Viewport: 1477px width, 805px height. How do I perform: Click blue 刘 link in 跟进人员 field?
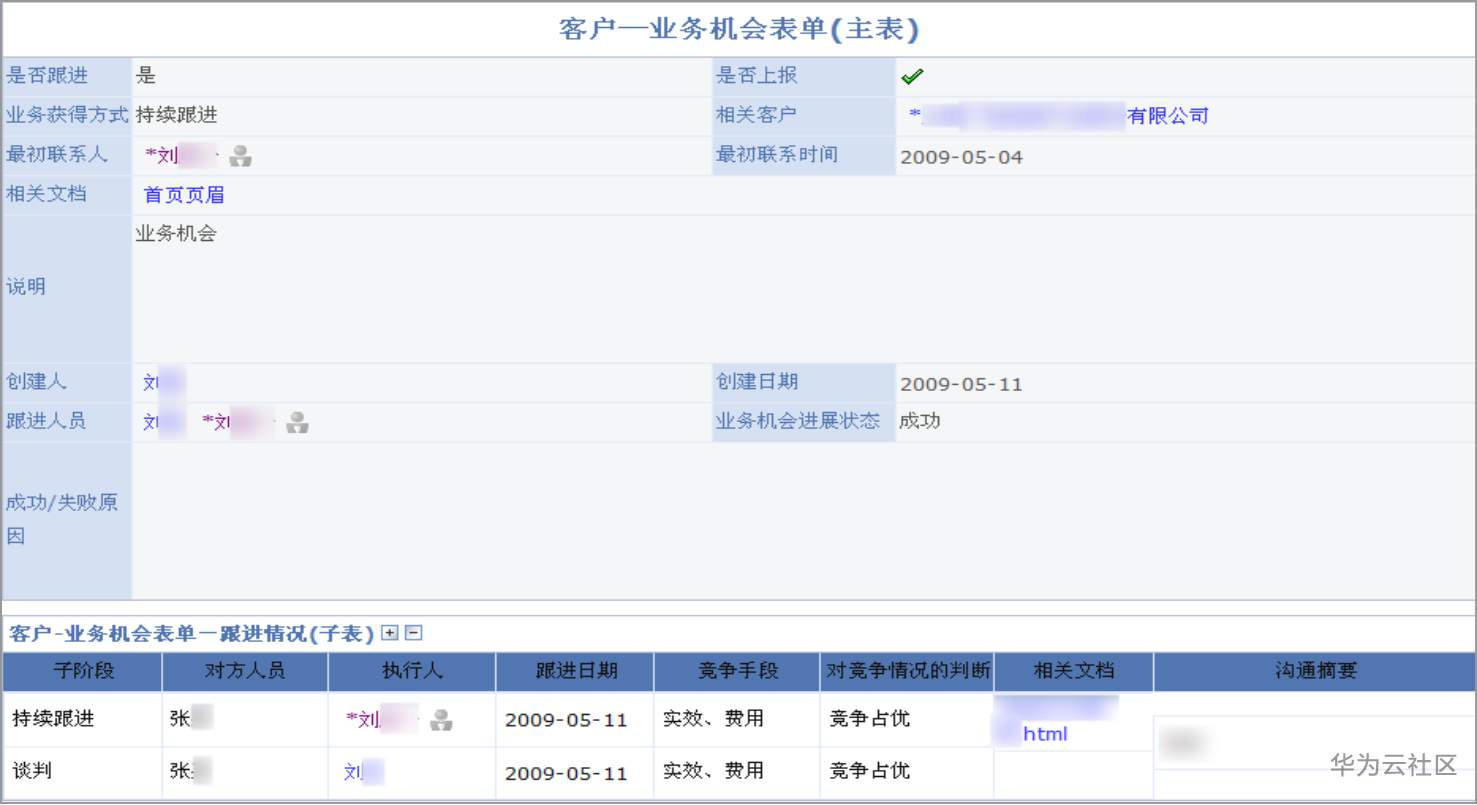pyautogui.click(x=164, y=422)
